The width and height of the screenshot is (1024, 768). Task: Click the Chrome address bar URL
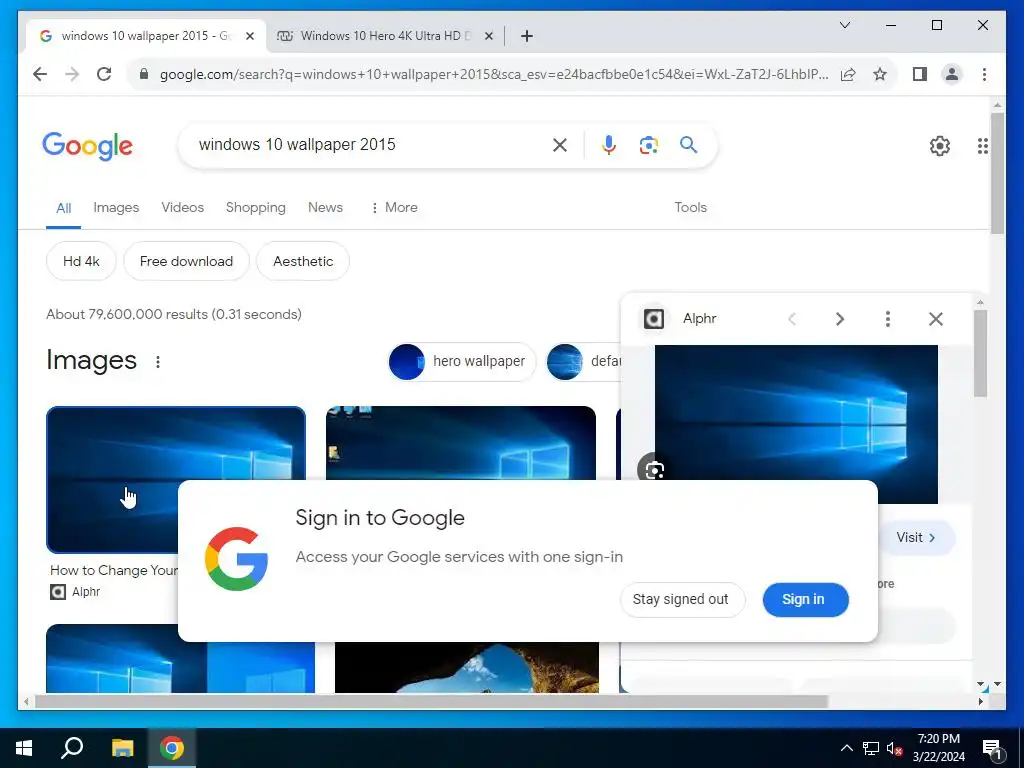493,74
